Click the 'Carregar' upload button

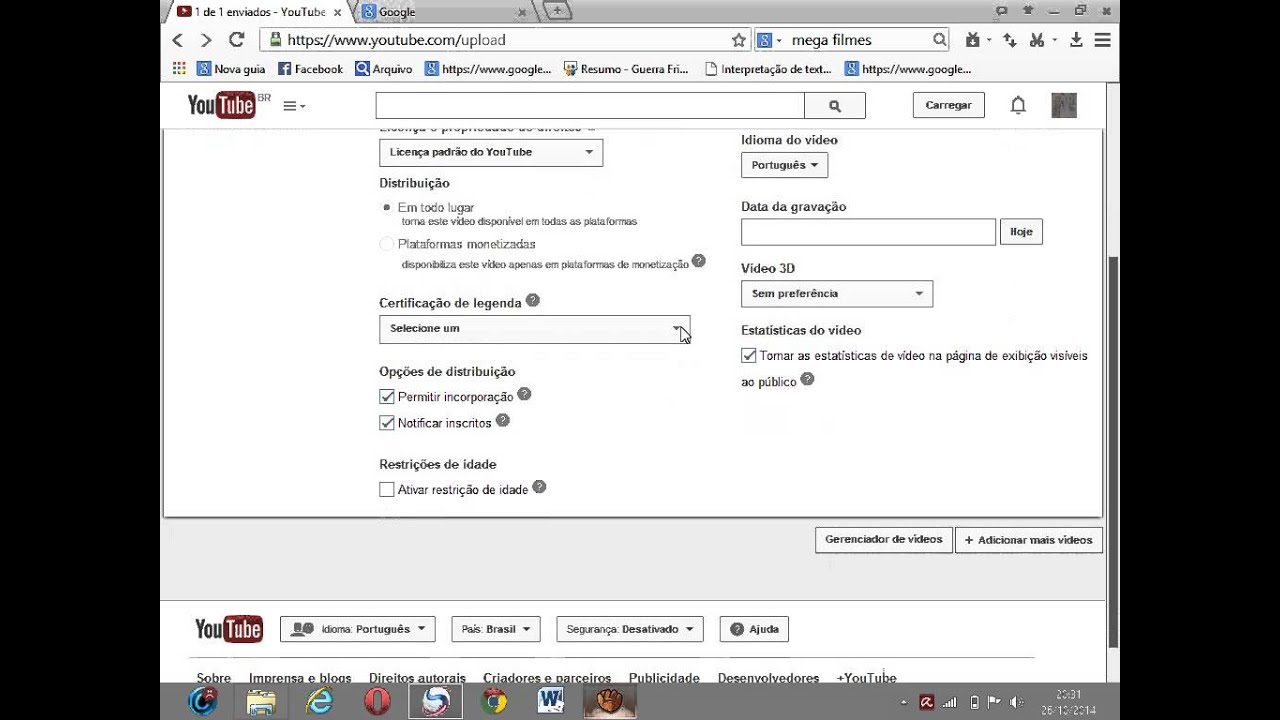949,105
